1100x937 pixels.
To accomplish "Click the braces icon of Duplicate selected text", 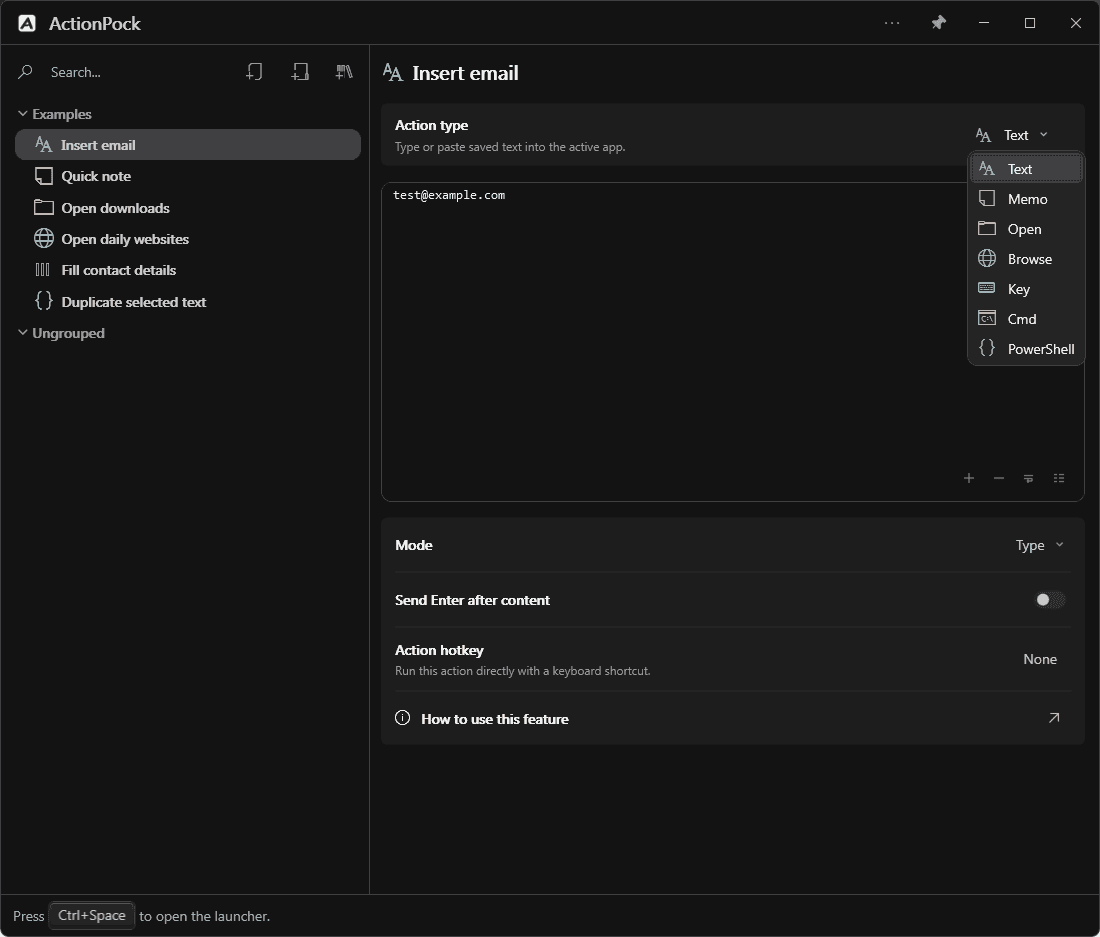I will 43,301.
